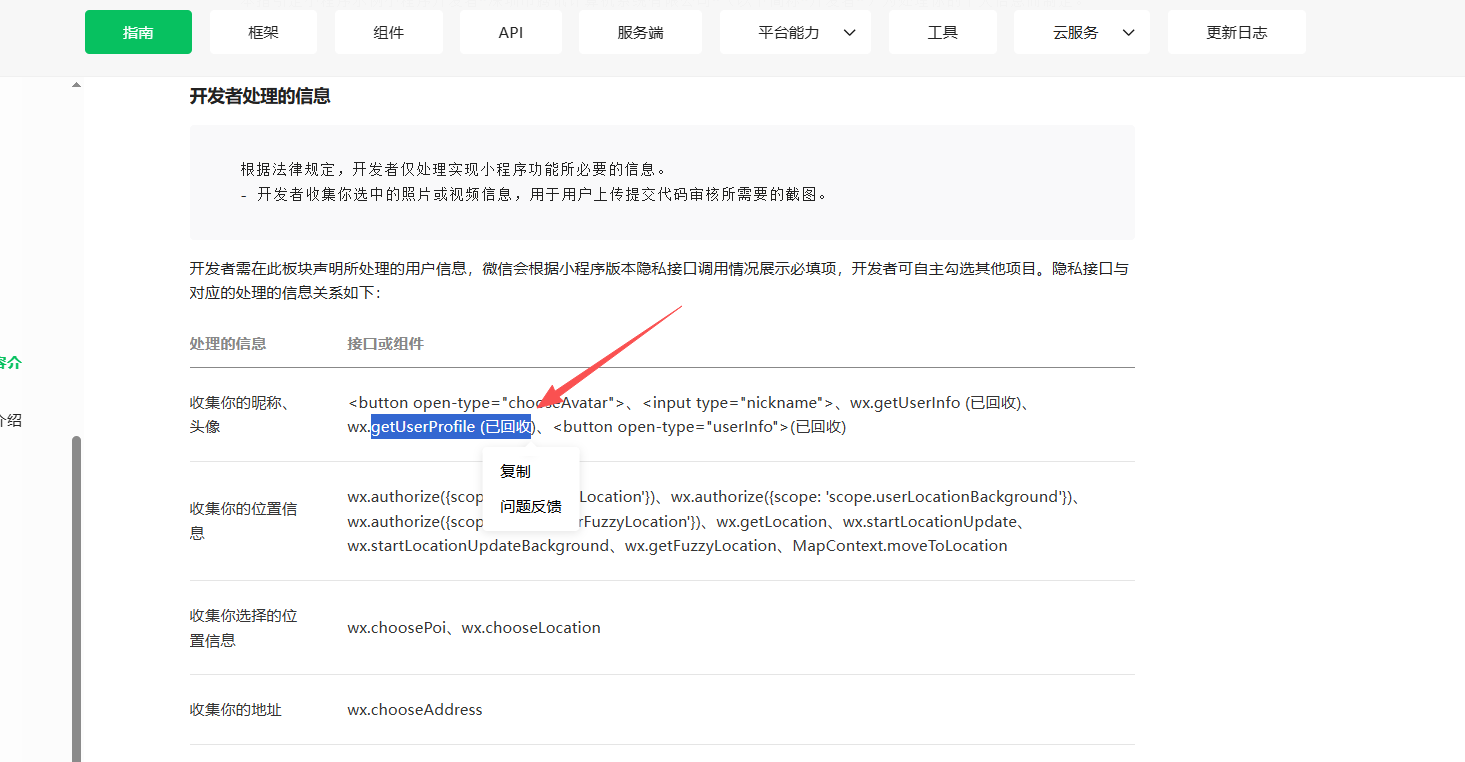
Task: Choose 复制 from the context menu
Action: [x=515, y=471]
